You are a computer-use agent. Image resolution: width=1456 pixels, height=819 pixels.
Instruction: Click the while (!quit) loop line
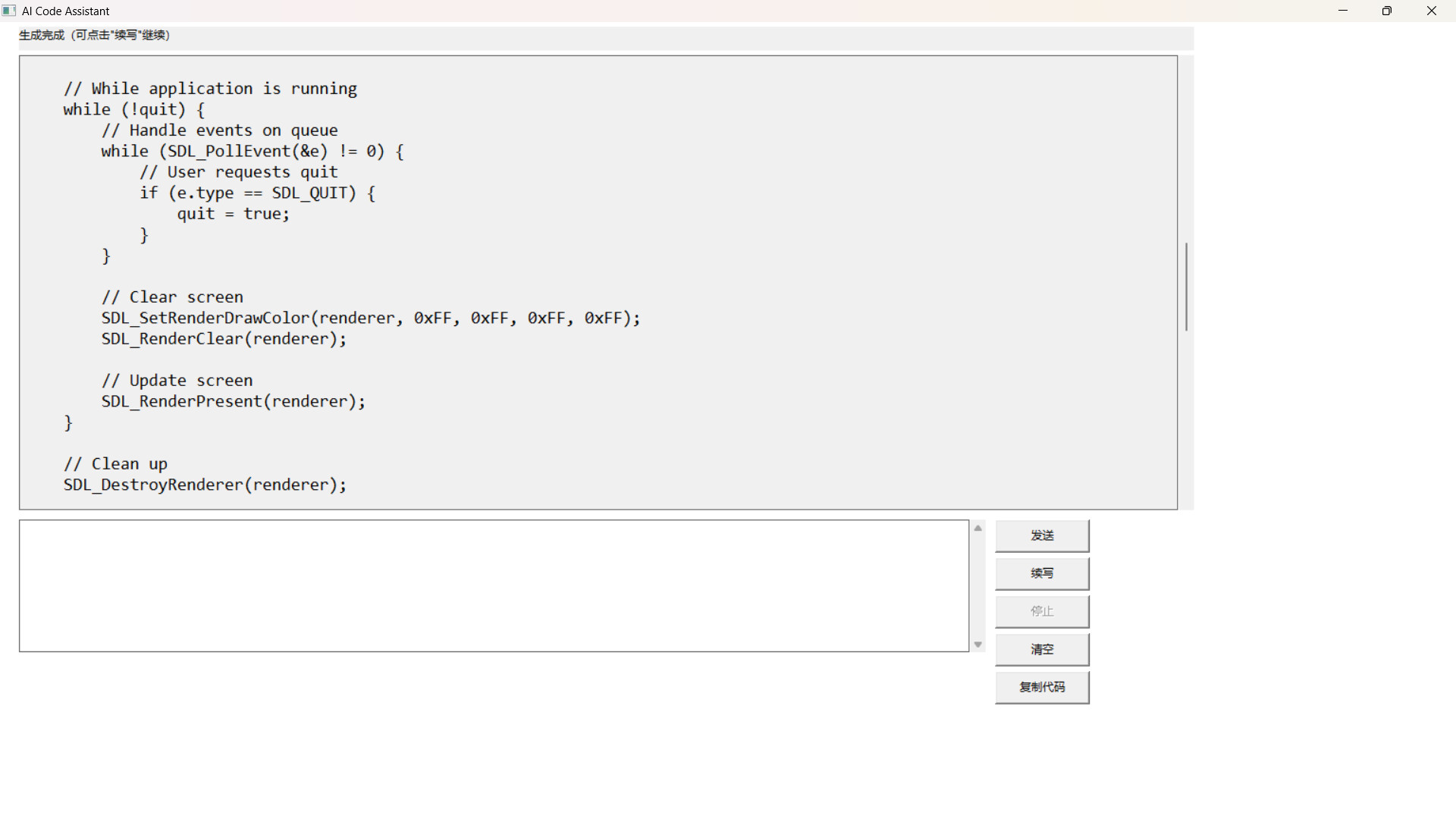point(133,109)
